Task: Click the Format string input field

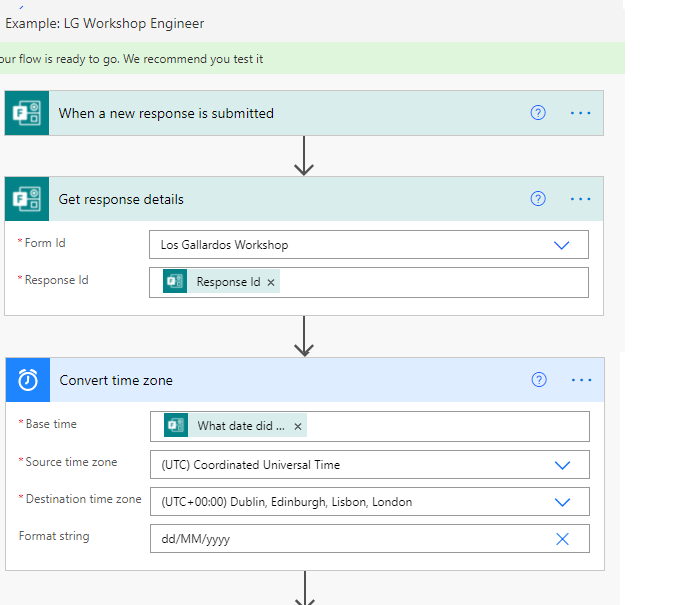Action: point(350,539)
